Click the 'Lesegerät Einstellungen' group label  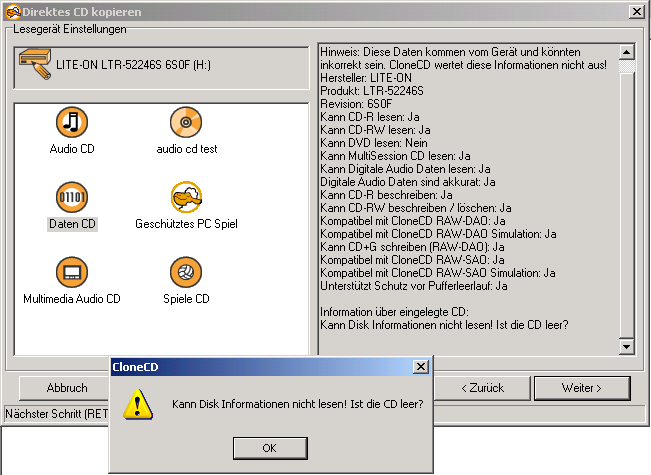coord(69,29)
